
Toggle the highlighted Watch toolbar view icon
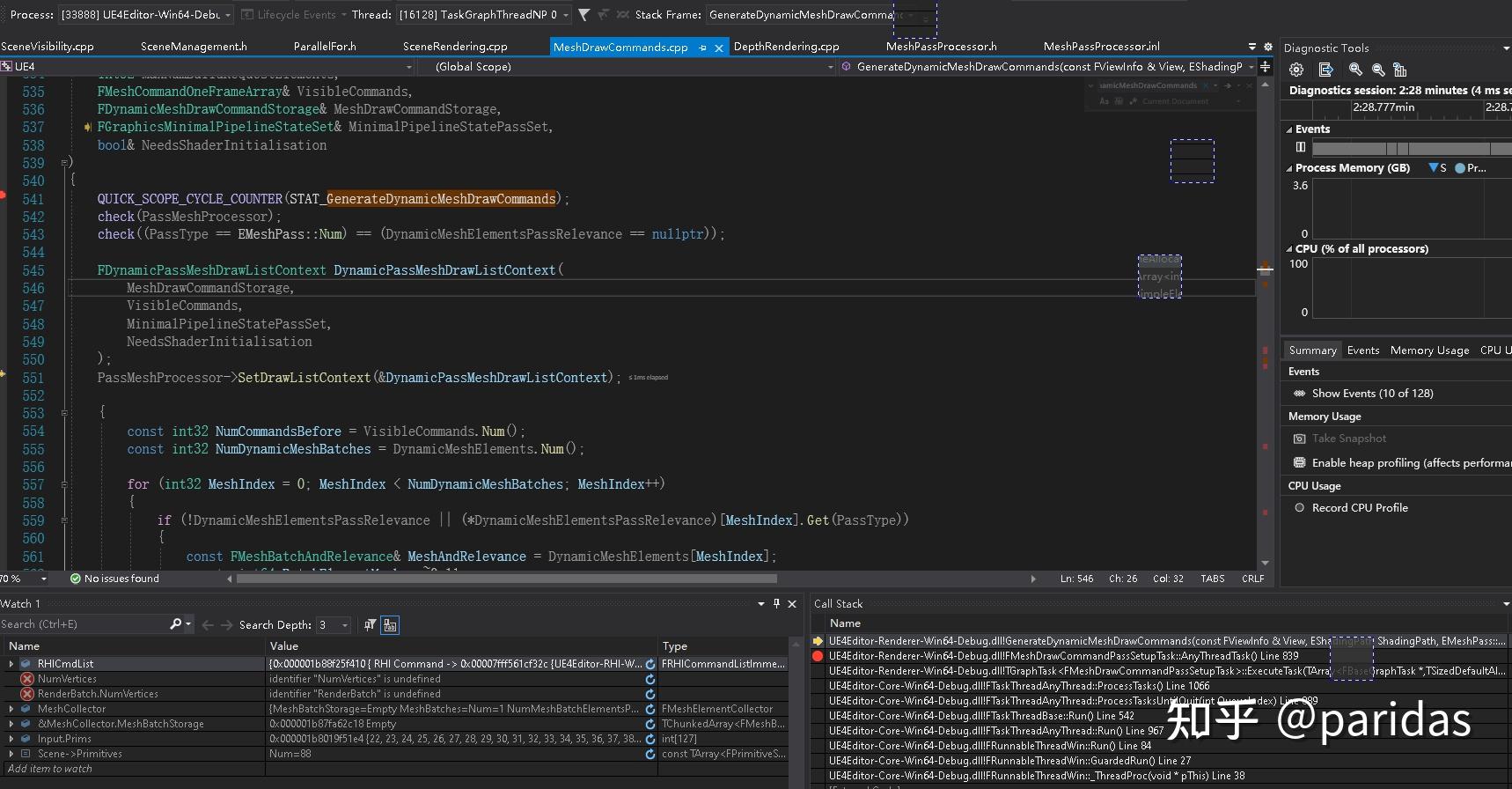point(390,624)
